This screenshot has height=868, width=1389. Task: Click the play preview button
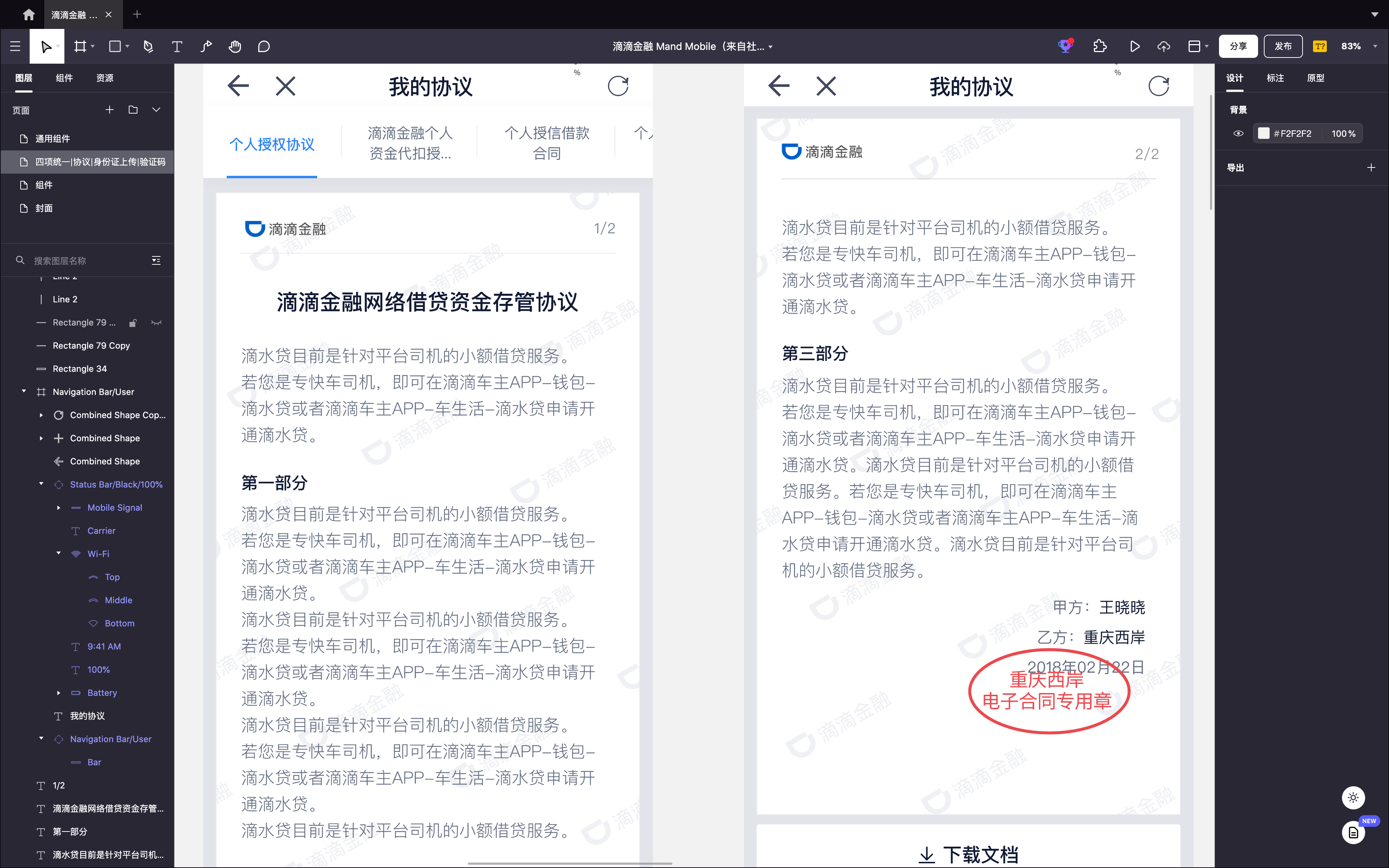coord(1135,47)
